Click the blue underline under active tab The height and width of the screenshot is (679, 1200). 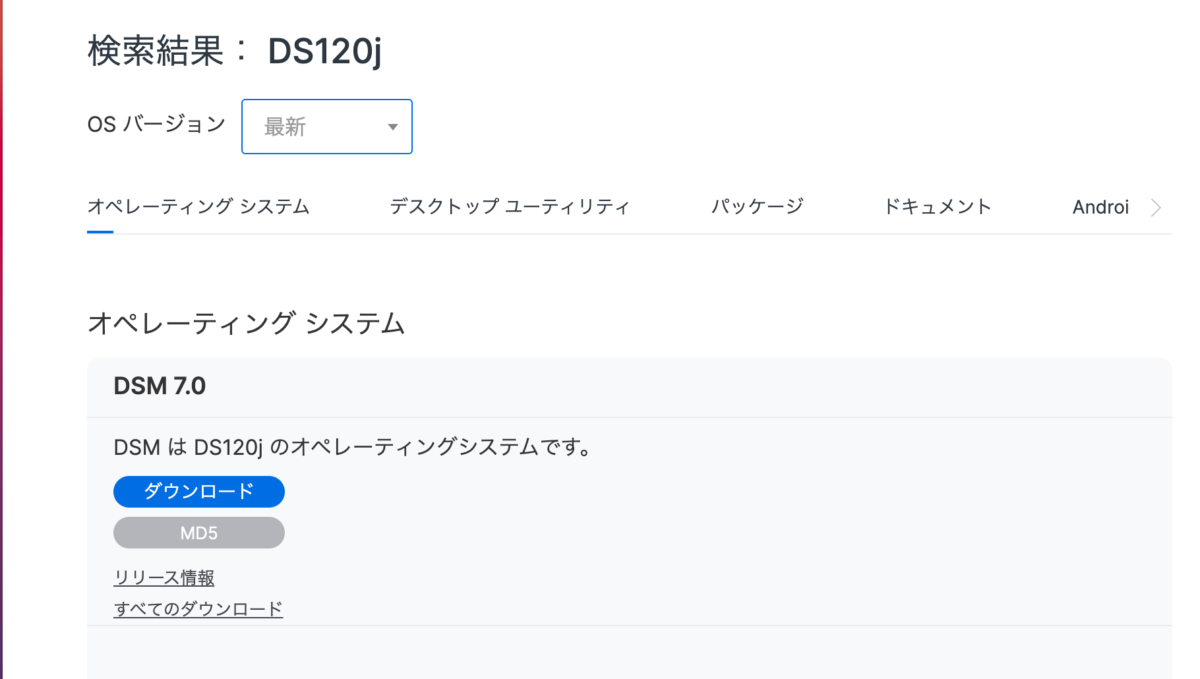[100, 232]
